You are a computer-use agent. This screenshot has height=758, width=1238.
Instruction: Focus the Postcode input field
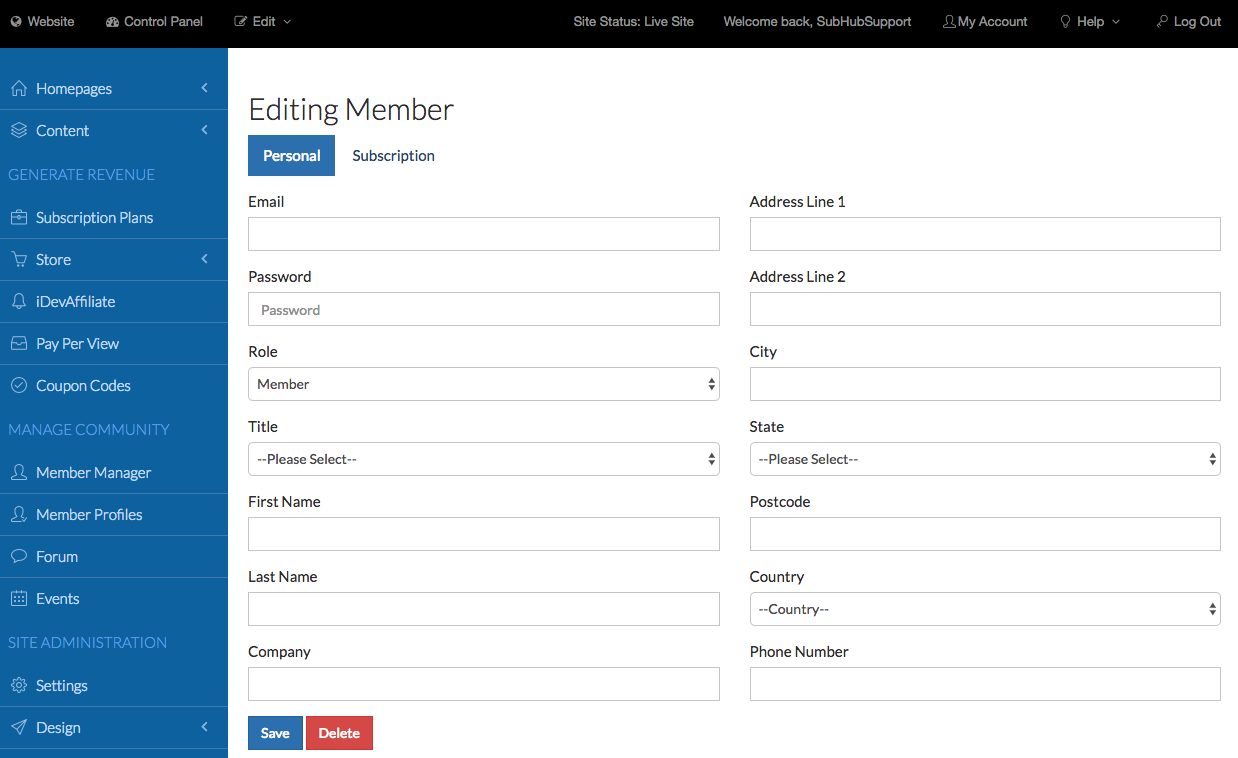click(985, 534)
